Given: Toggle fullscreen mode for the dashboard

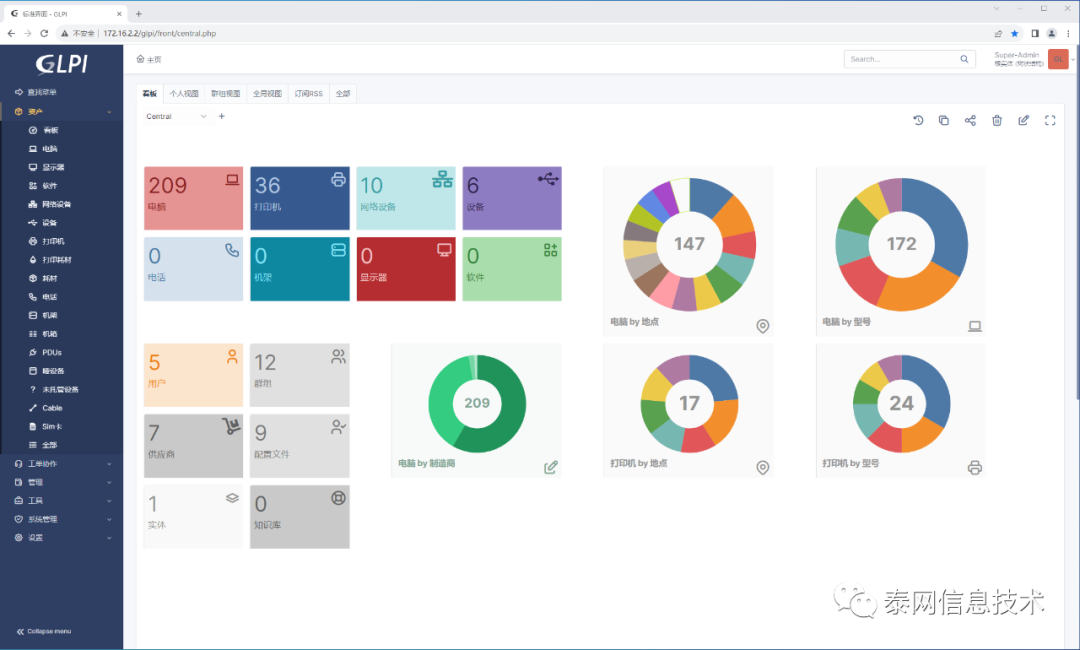Looking at the screenshot, I should coord(1050,120).
